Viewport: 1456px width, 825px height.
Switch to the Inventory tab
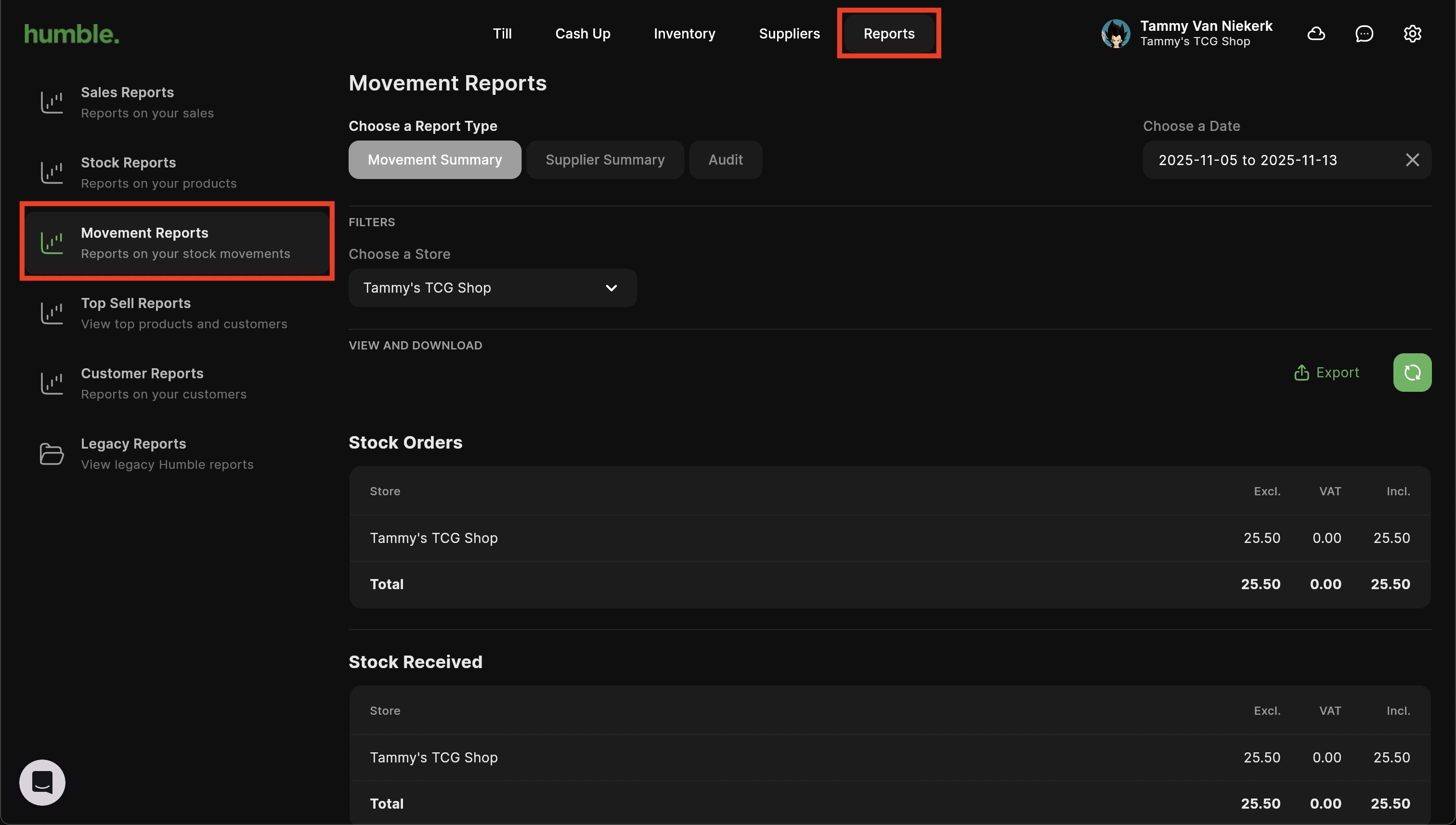(684, 34)
